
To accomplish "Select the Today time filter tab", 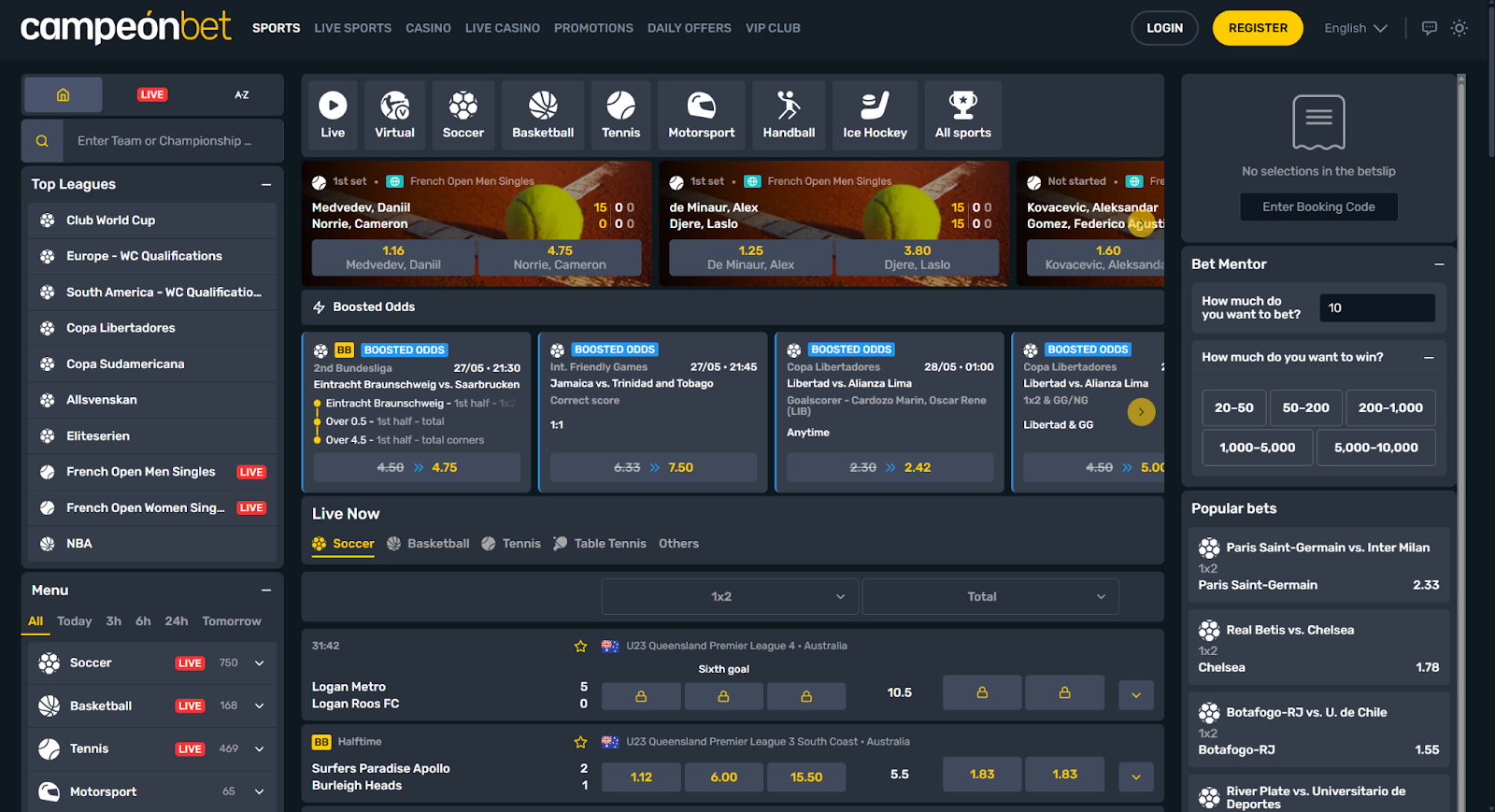I will click(x=75, y=621).
